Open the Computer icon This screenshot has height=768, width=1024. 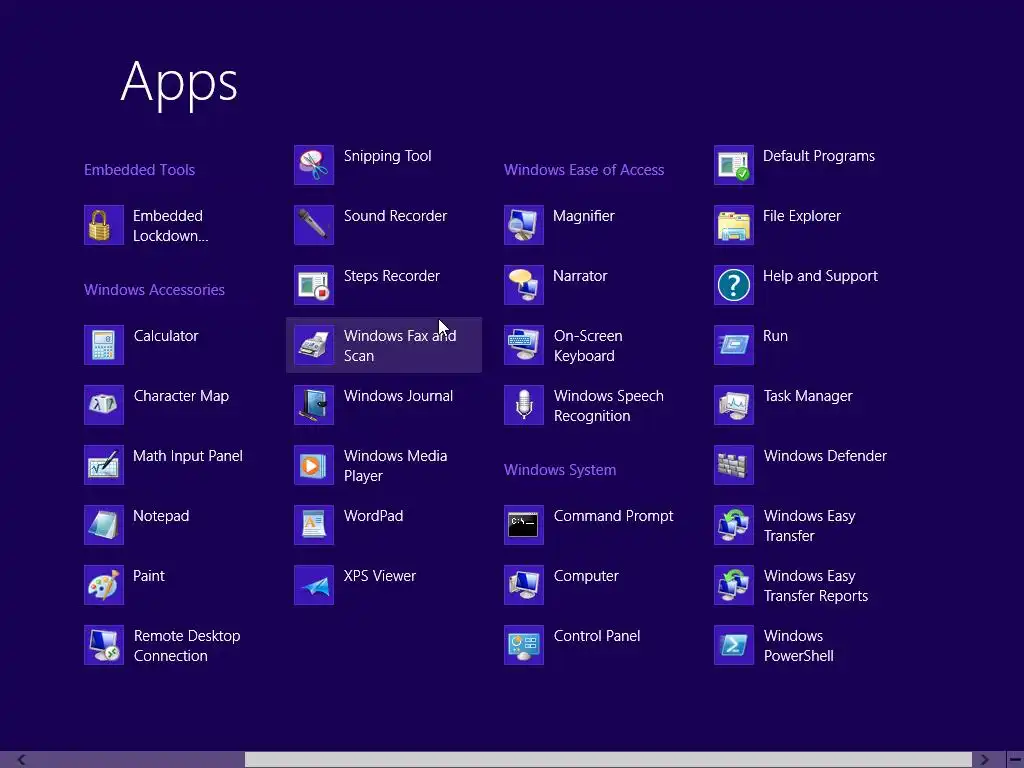(524, 585)
